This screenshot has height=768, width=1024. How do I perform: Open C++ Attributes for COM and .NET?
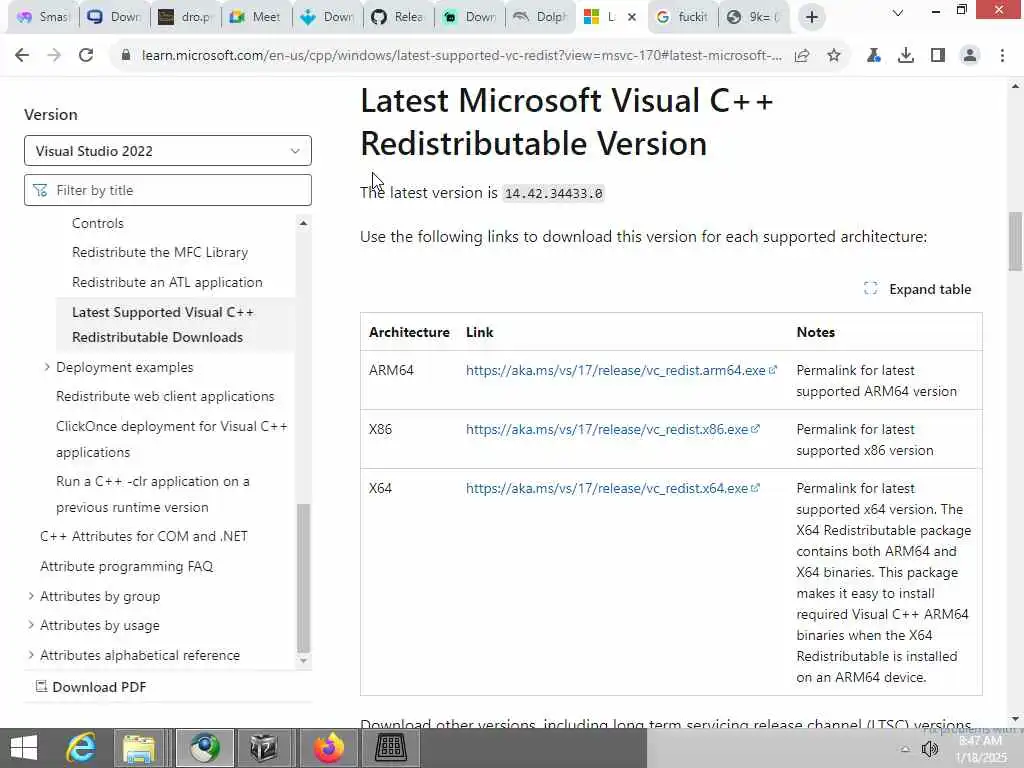144,536
